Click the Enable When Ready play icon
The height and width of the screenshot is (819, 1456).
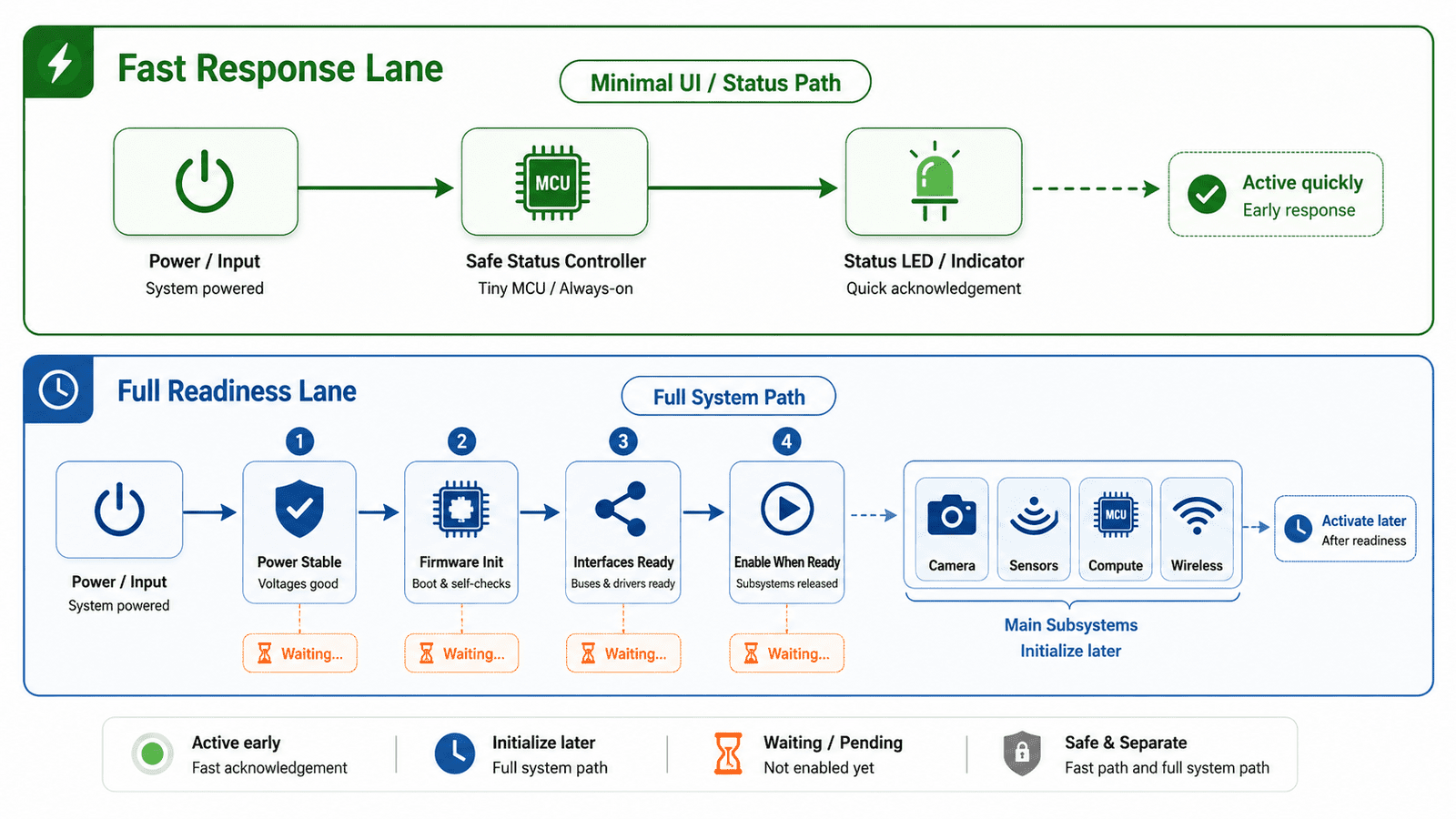(x=787, y=509)
